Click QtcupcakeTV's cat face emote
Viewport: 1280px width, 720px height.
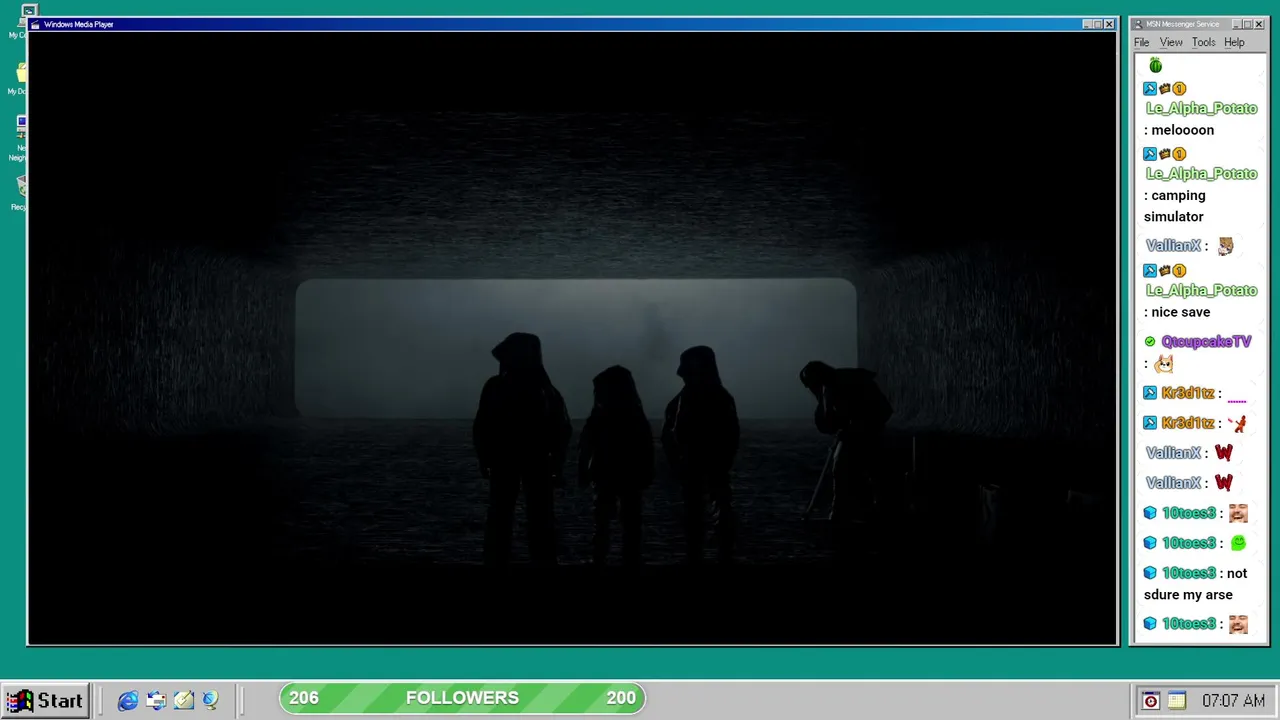click(1164, 364)
